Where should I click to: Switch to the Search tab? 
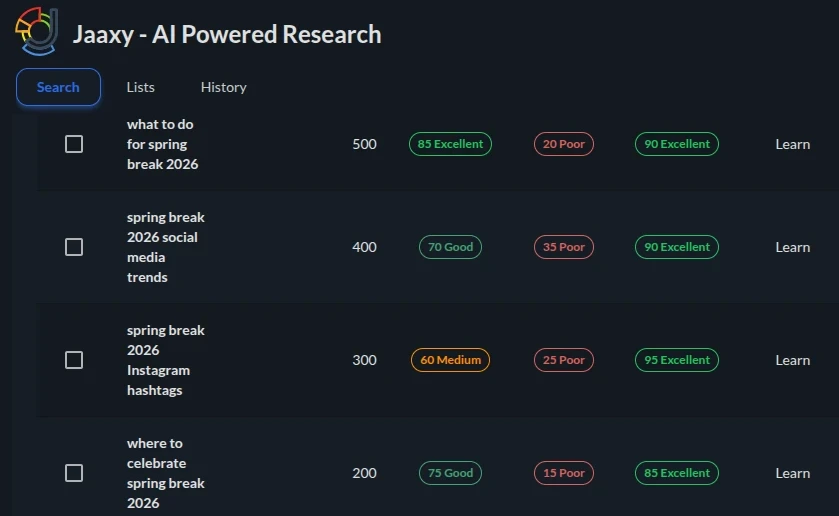click(58, 87)
